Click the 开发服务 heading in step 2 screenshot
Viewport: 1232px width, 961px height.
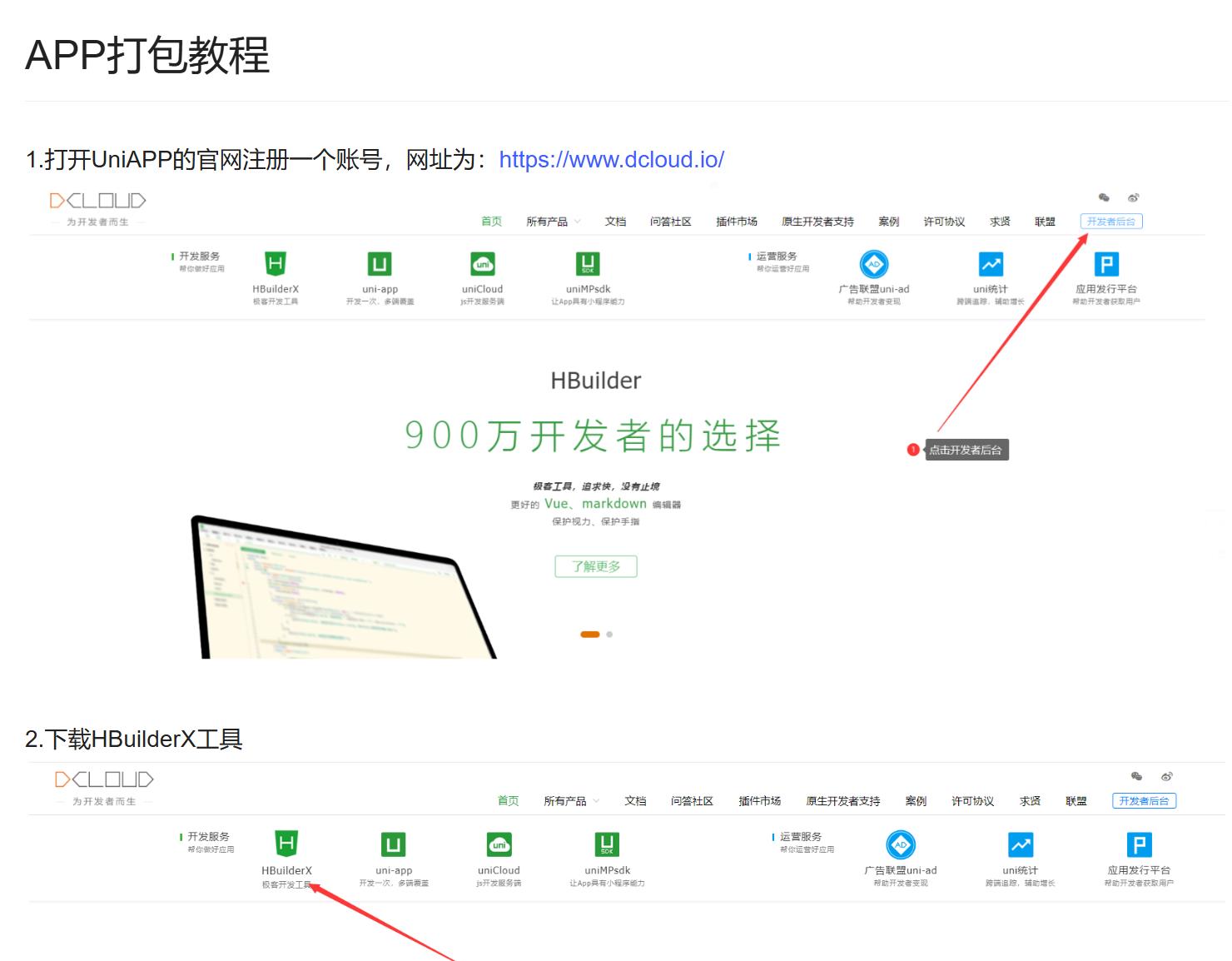point(208,837)
